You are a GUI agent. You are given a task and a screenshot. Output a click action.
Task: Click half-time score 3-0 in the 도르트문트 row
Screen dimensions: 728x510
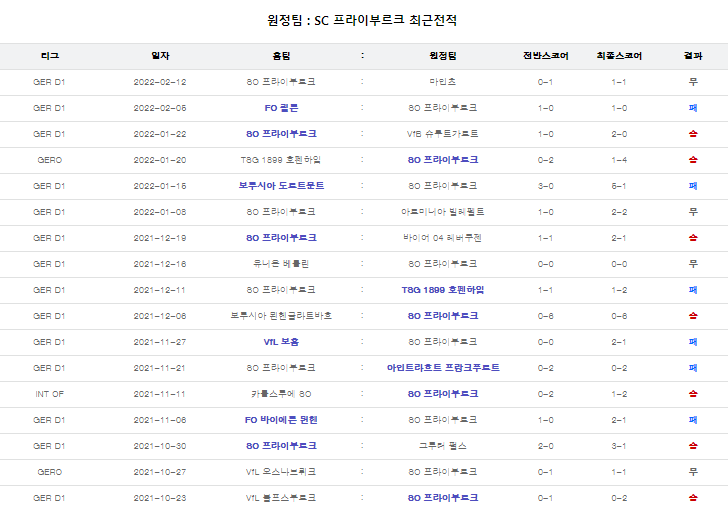(x=546, y=186)
